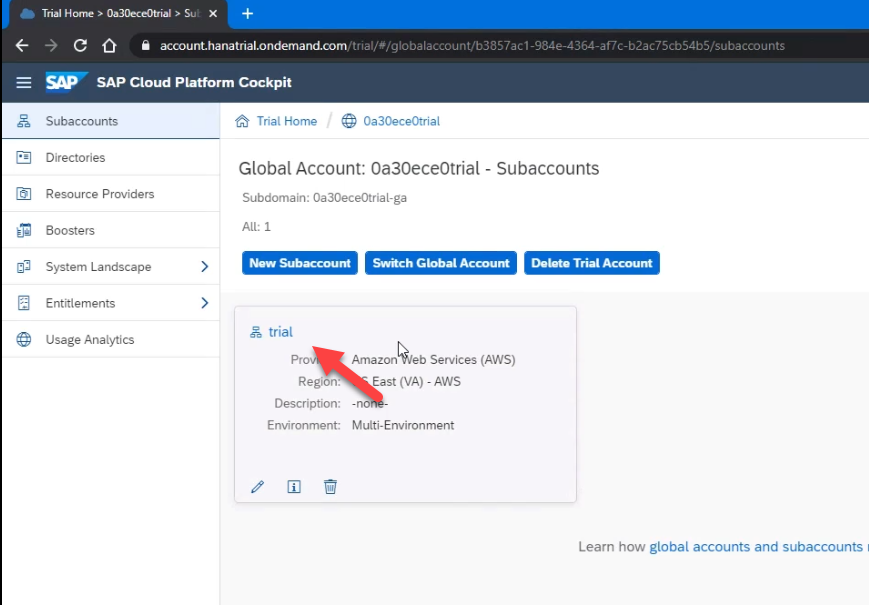Click the 0a30ece0trial breadcrumb link
This screenshot has width=869, height=605.
coord(401,121)
